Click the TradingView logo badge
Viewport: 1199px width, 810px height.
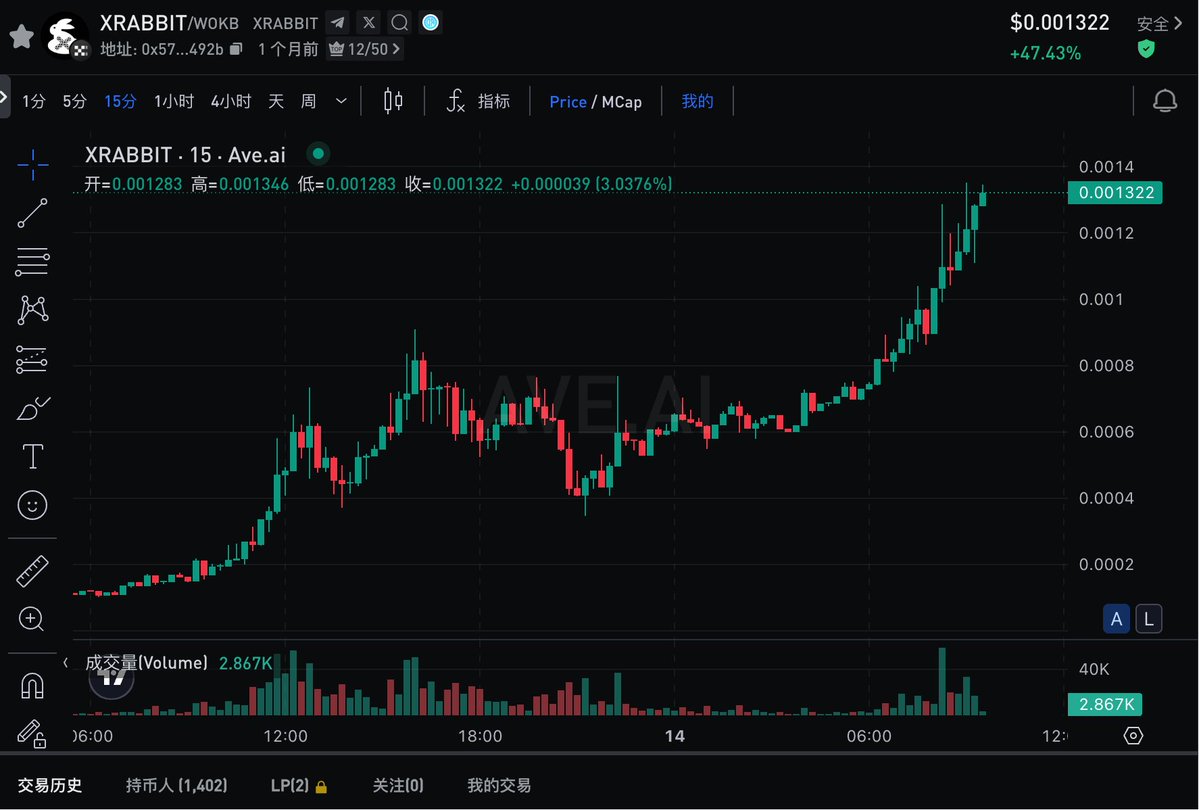click(112, 678)
